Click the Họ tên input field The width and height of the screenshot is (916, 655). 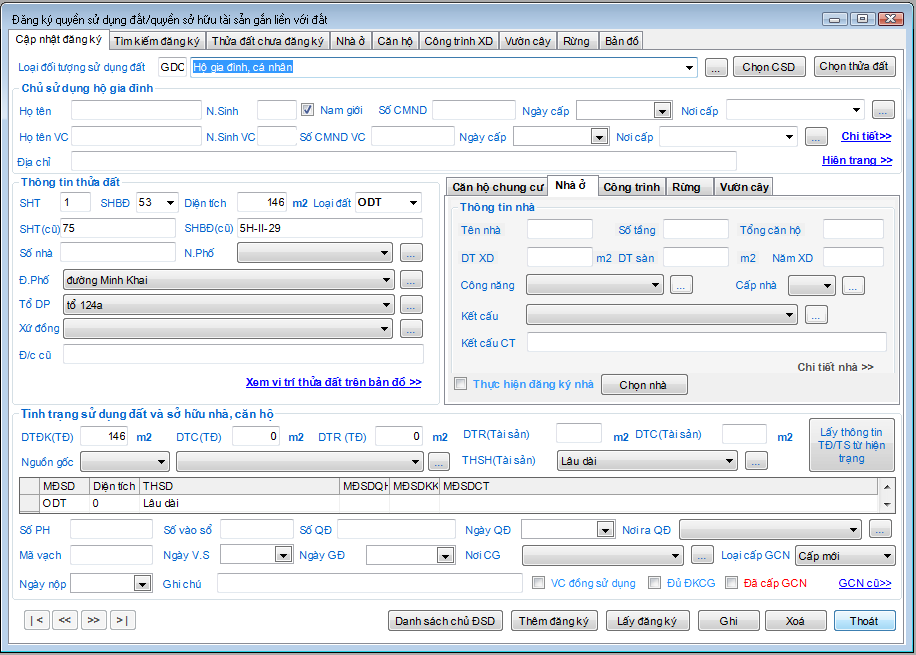pos(137,110)
